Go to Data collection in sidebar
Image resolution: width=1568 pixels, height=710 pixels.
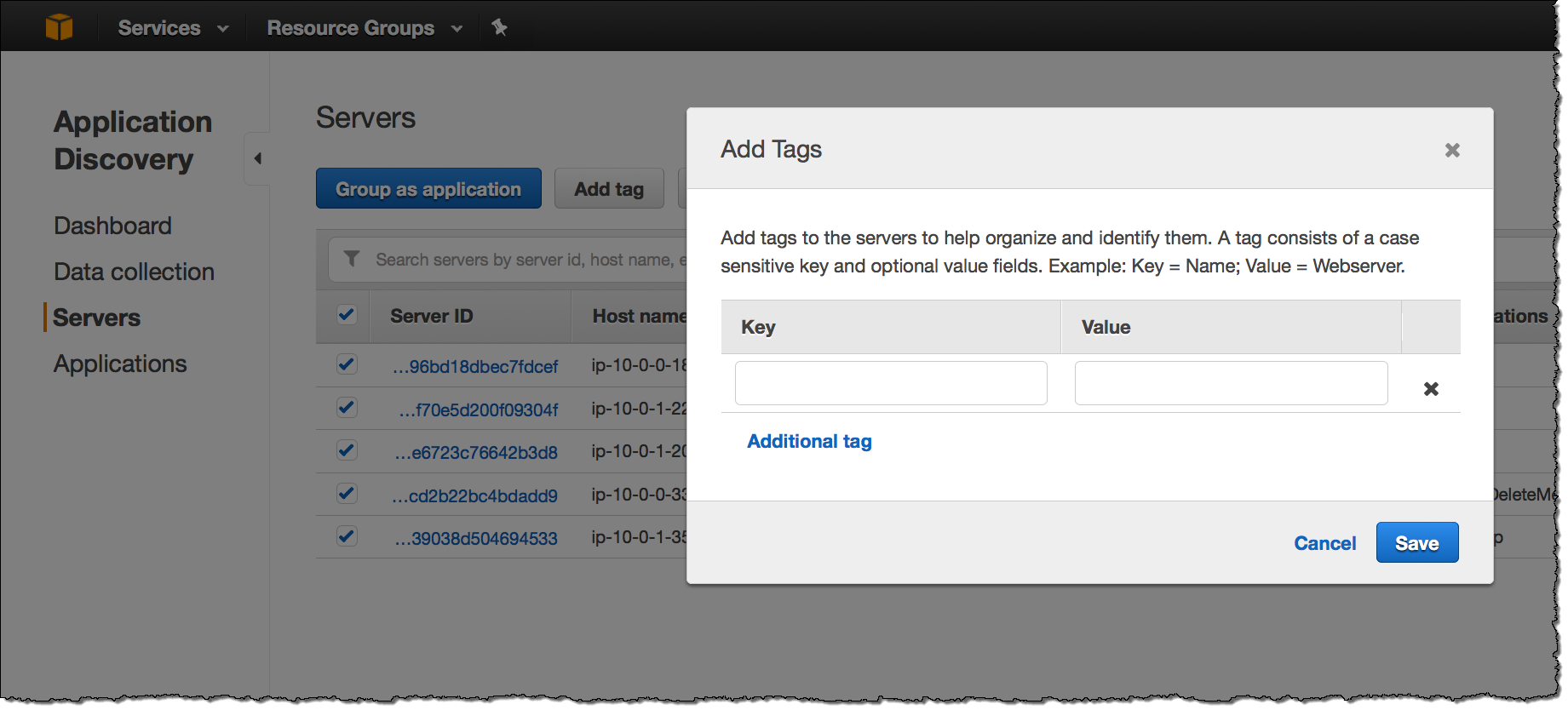pos(134,272)
